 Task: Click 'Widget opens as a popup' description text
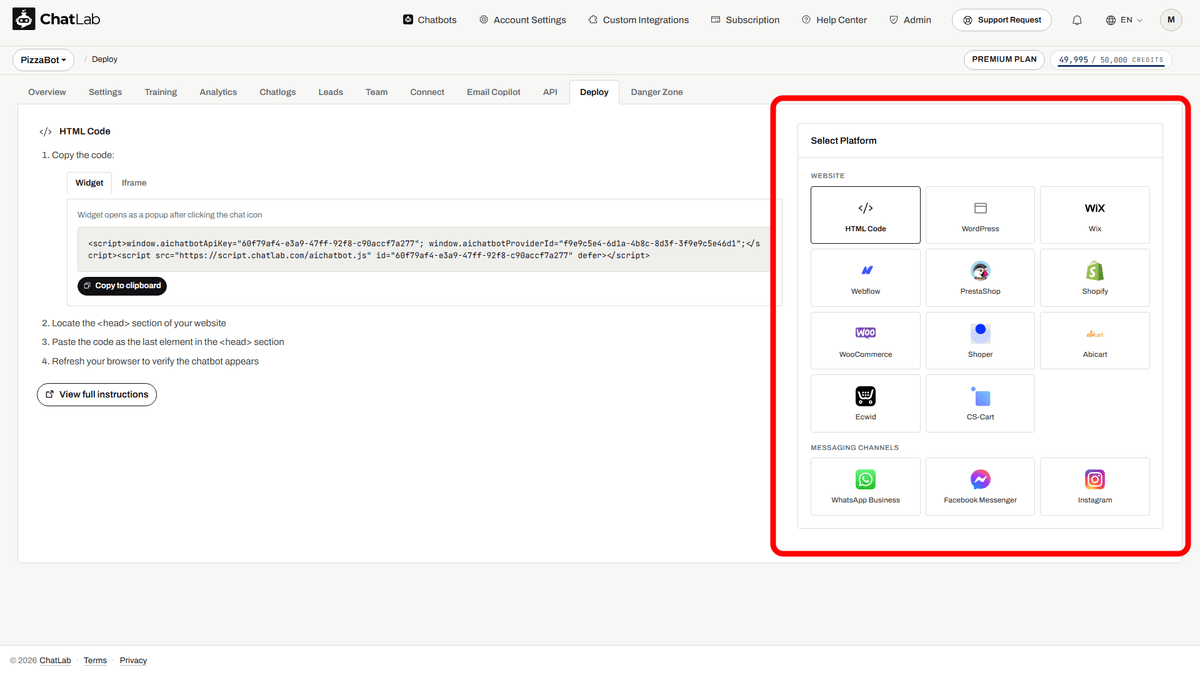click(x=170, y=215)
